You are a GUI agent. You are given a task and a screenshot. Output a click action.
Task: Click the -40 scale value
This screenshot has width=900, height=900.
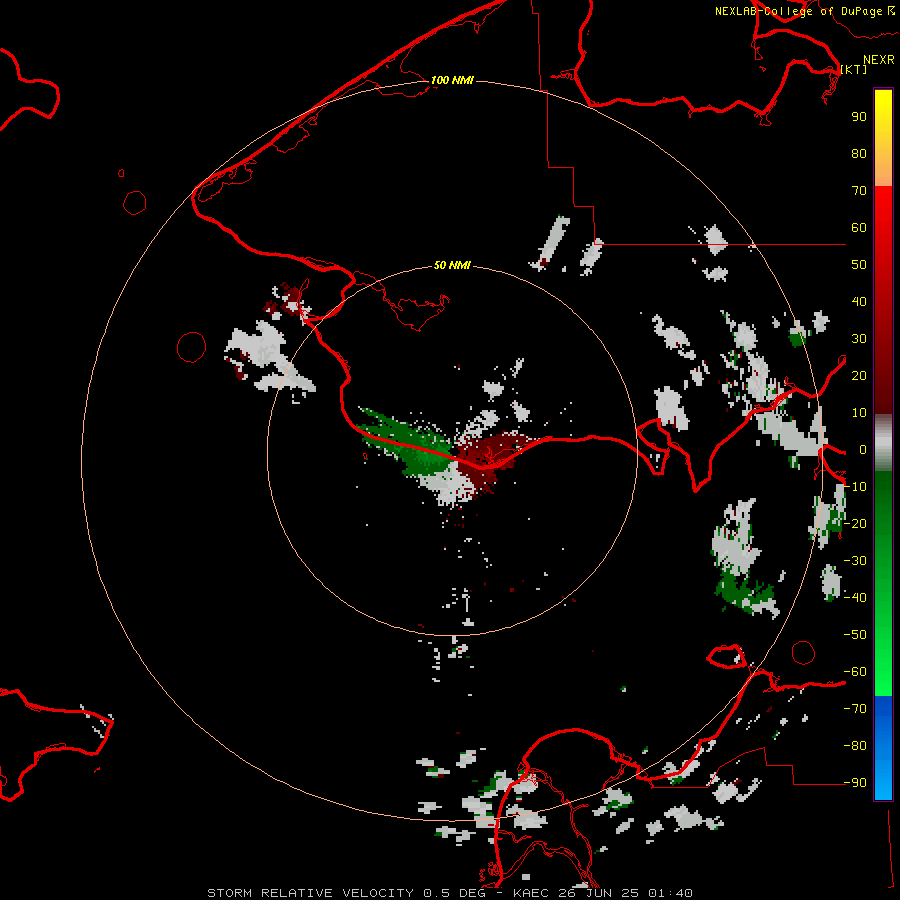[x=855, y=598]
